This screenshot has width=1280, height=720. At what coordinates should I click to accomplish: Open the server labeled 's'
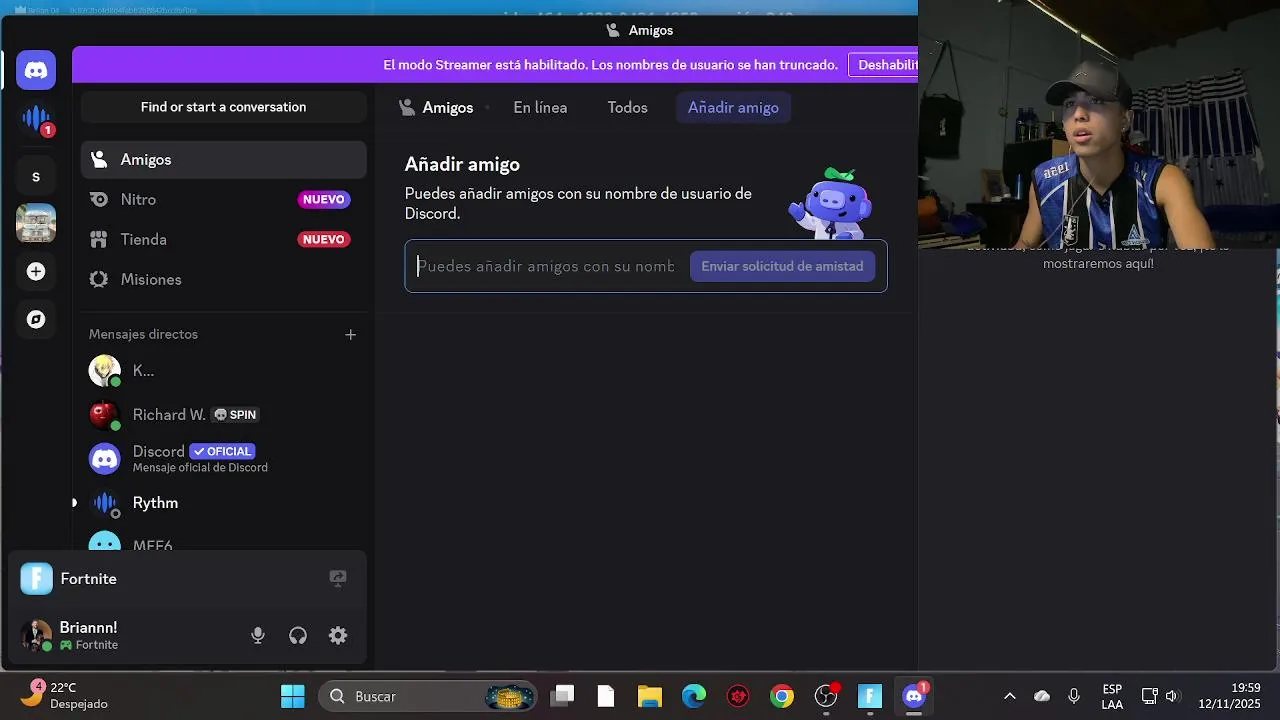[x=36, y=176]
